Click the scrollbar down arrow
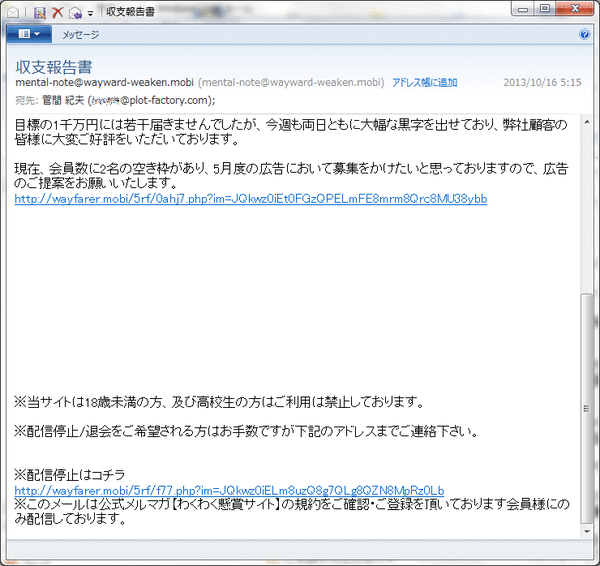 point(587,532)
